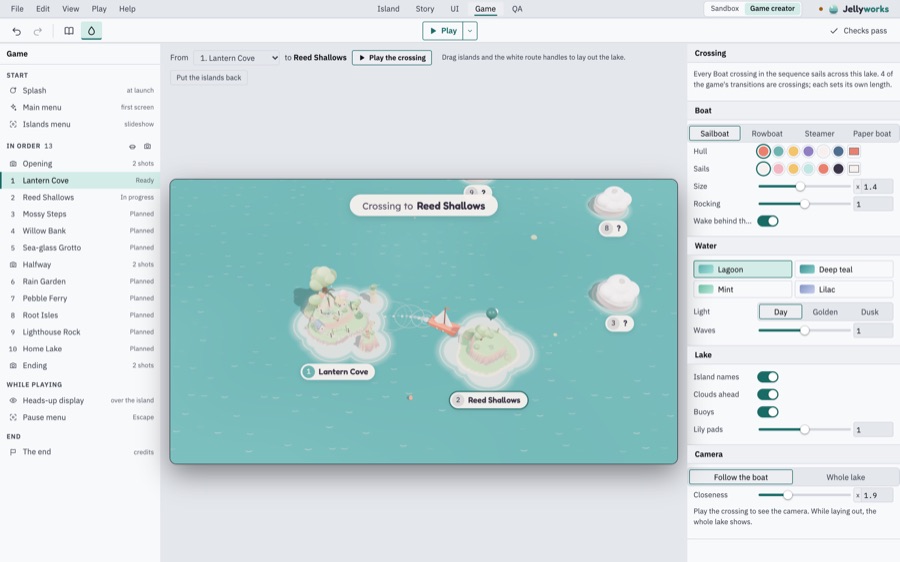Viewport: 900px width, 562px height.
Task: Expand the Play button dropdown arrow
Action: point(470,31)
